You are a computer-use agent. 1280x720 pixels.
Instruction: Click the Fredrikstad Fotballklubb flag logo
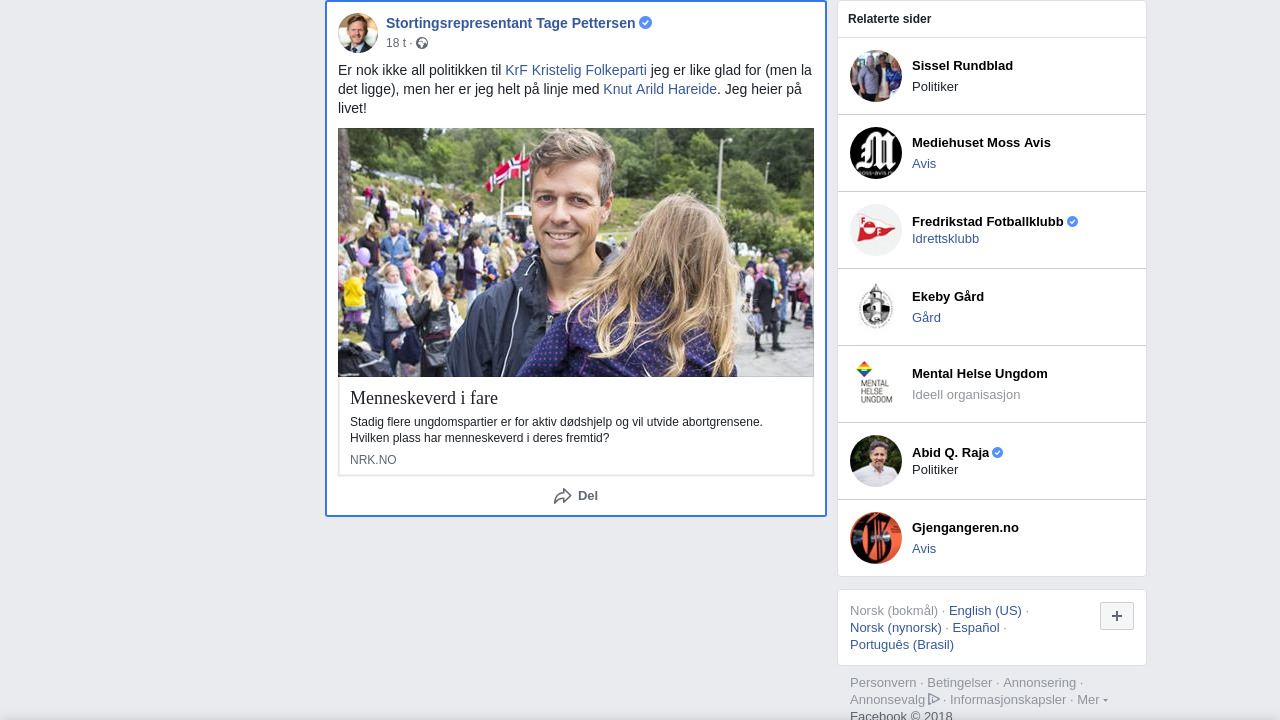point(876,230)
